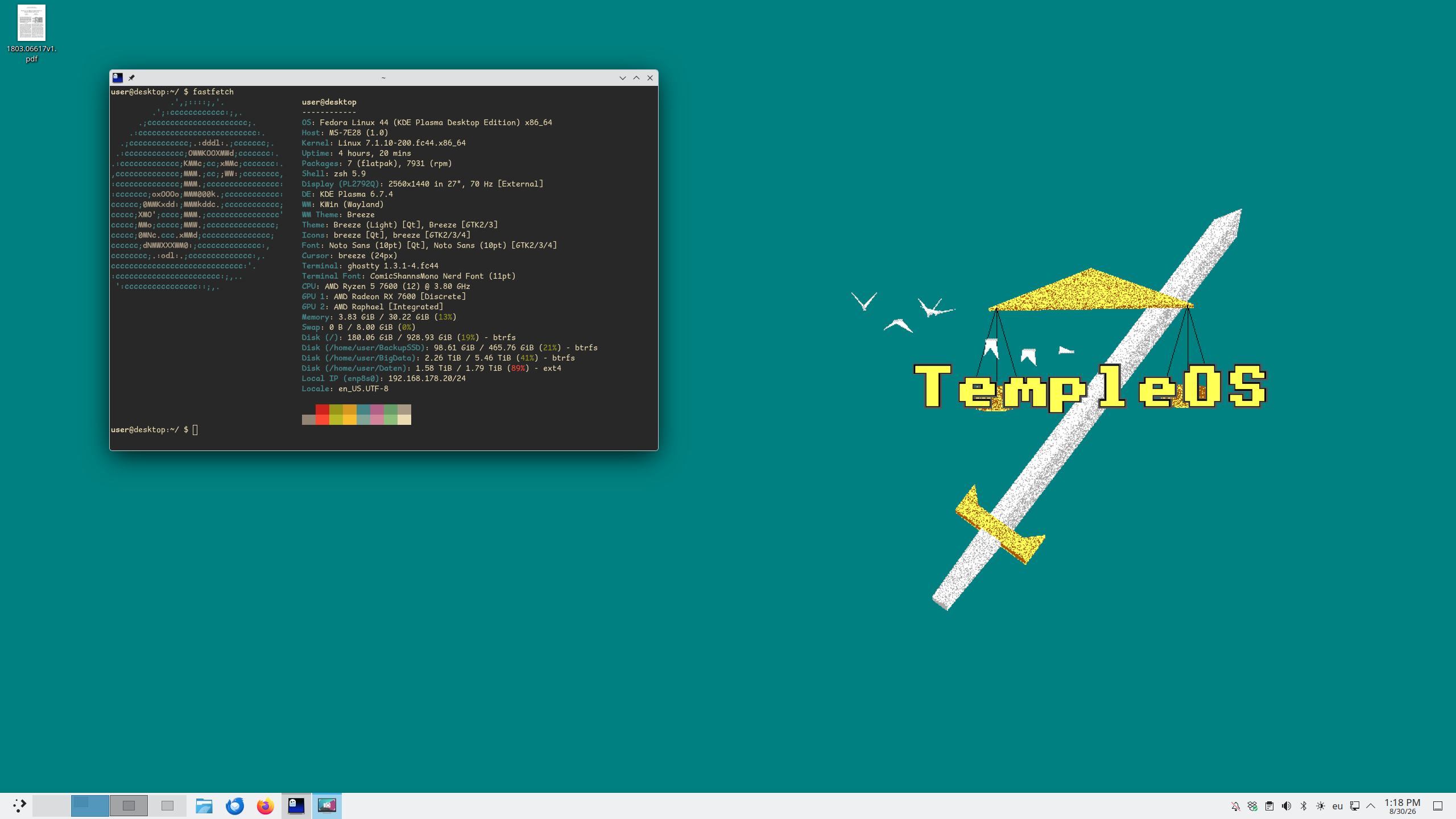The width and height of the screenshot is (1456, 819).
Task: Click the 'Packages: 7 (flatpak), 7931 (rpm)' line
Action: click(377, 163)
